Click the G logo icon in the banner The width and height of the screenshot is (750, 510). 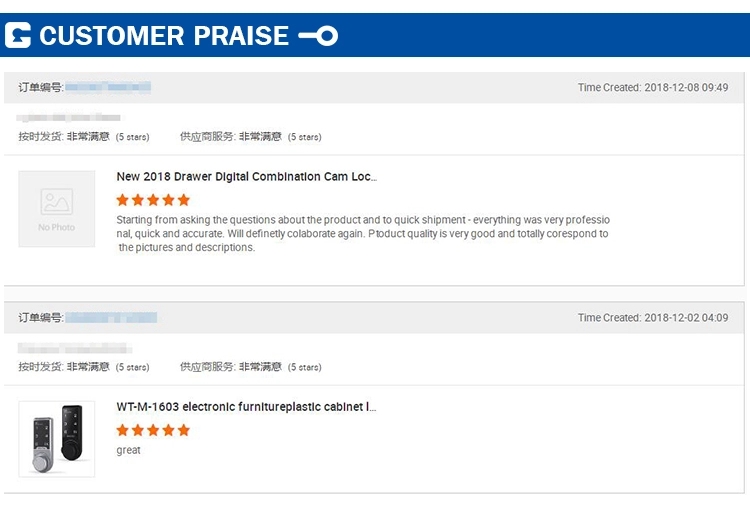(18, 36)
